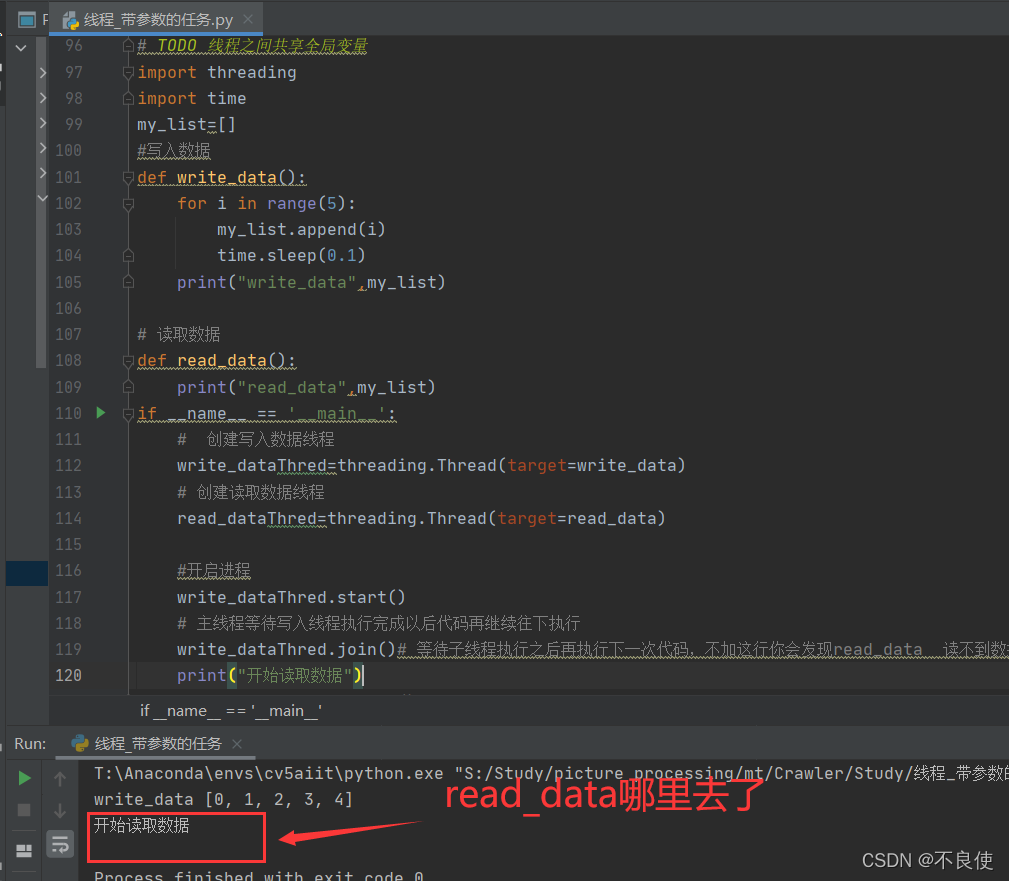
Task: Expand the project tree arrow beside line 99
Action: pyautogui.click(x=42, y=122)
